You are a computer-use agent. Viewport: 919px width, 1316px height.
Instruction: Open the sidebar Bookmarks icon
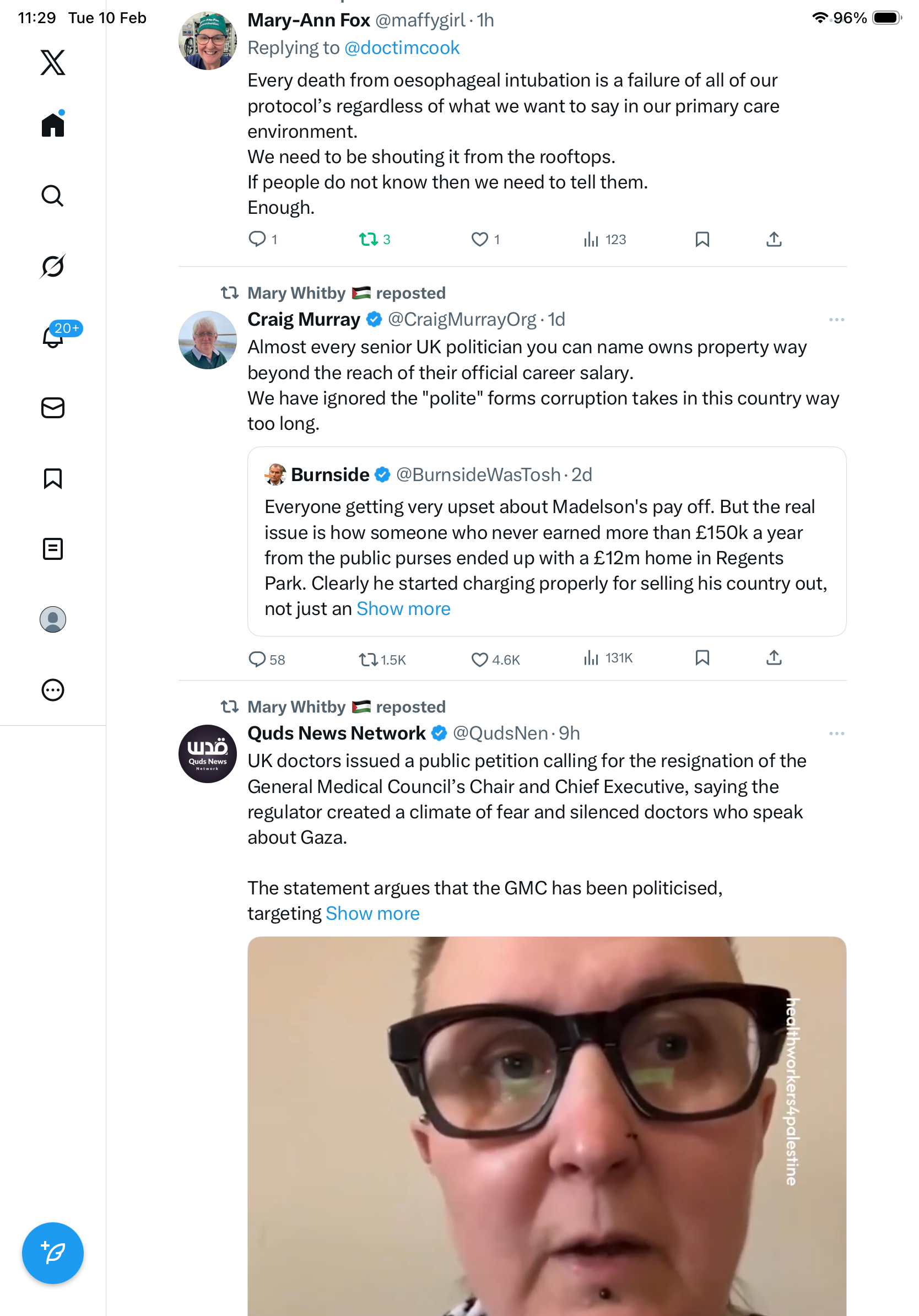click(53, 478)
